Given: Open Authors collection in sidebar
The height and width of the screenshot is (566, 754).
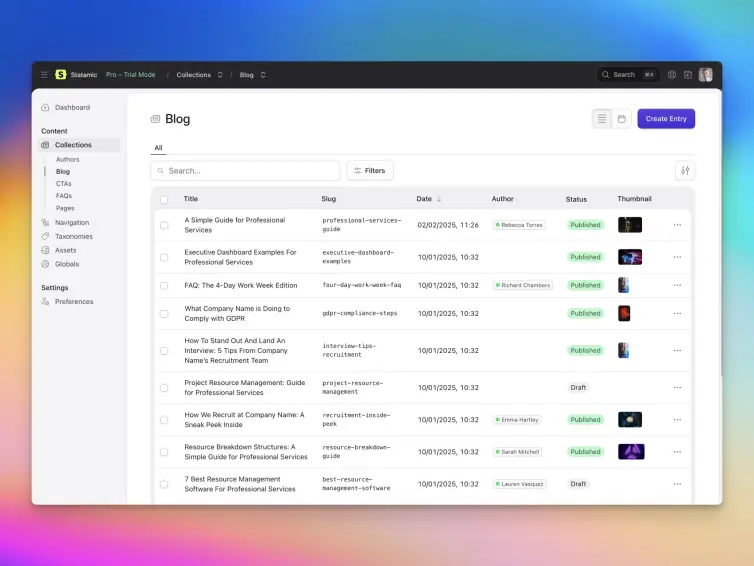Looking at the screenshot, I should tap(67, 159).
